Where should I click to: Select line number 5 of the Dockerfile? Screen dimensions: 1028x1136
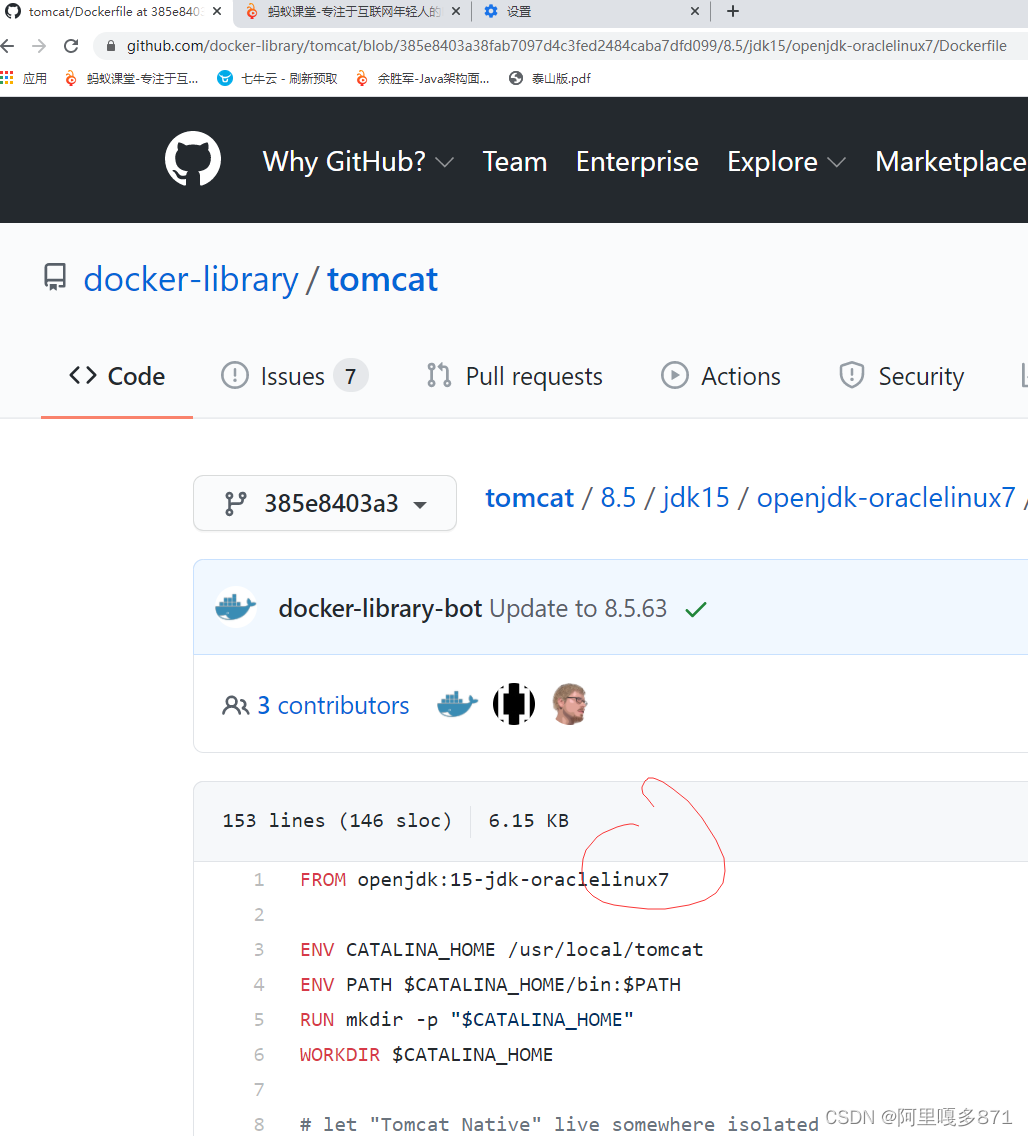(259, 1019)
